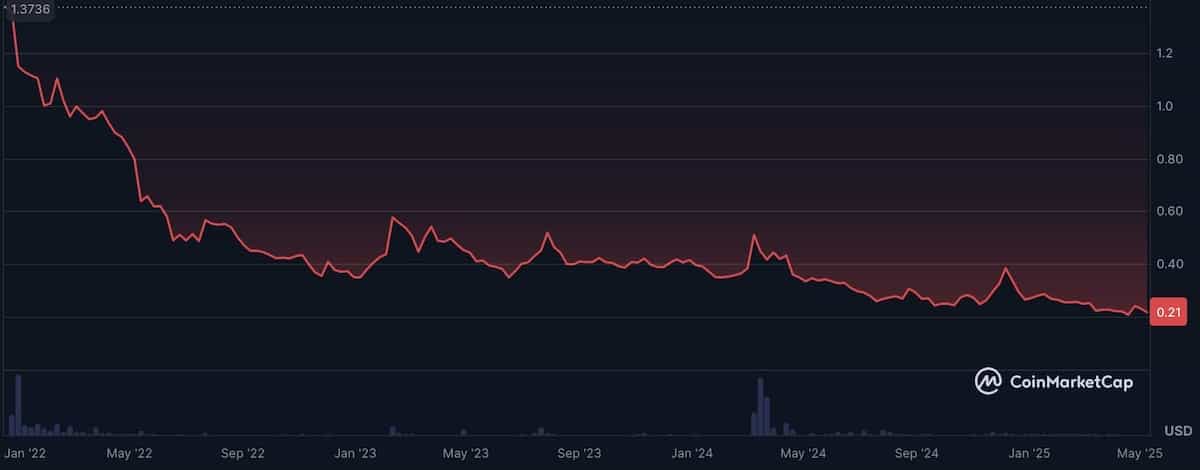
Task: Click the 0.80 price axis label
Action: (1168, 159)
